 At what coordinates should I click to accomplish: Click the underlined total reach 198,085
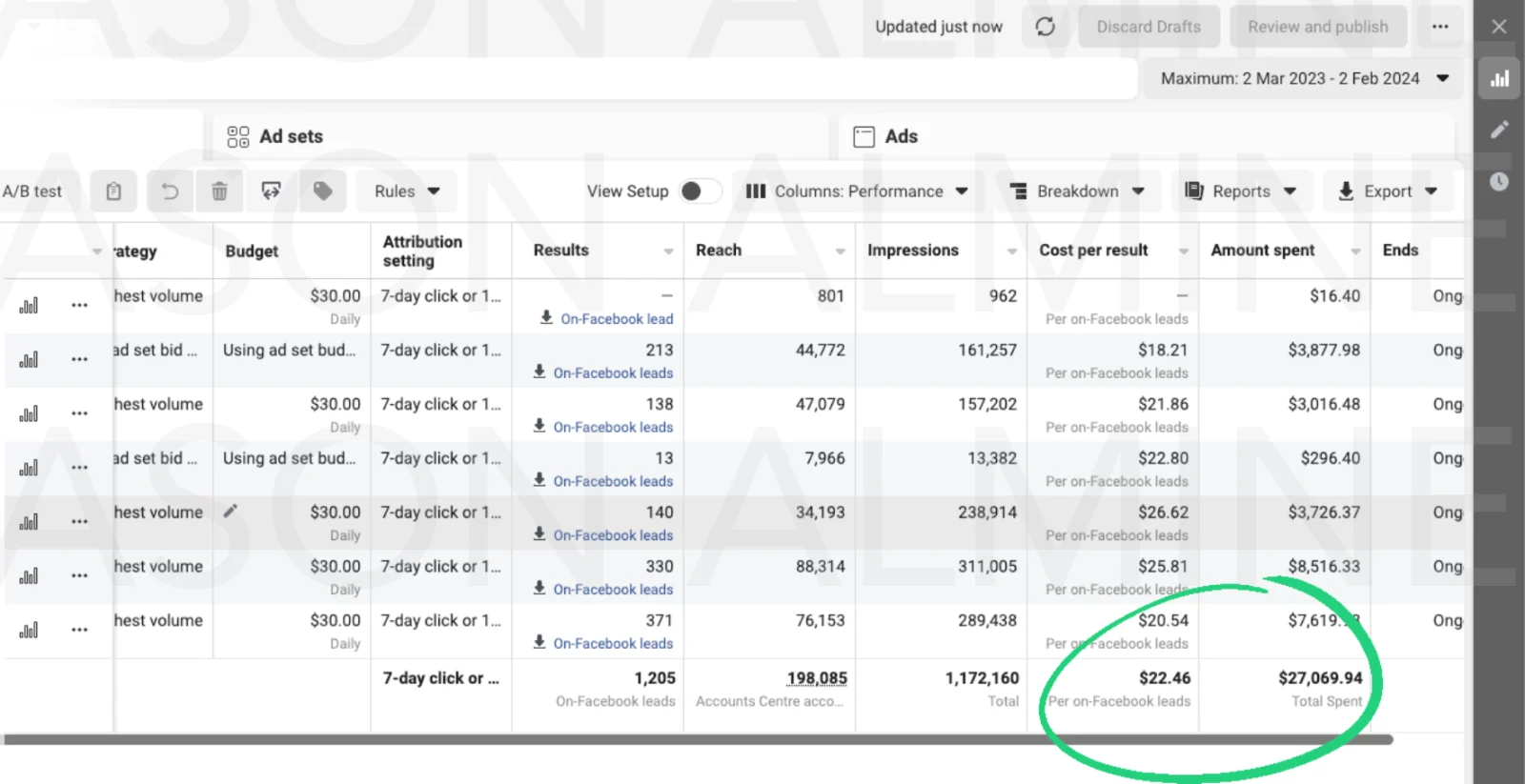(817, 678)
